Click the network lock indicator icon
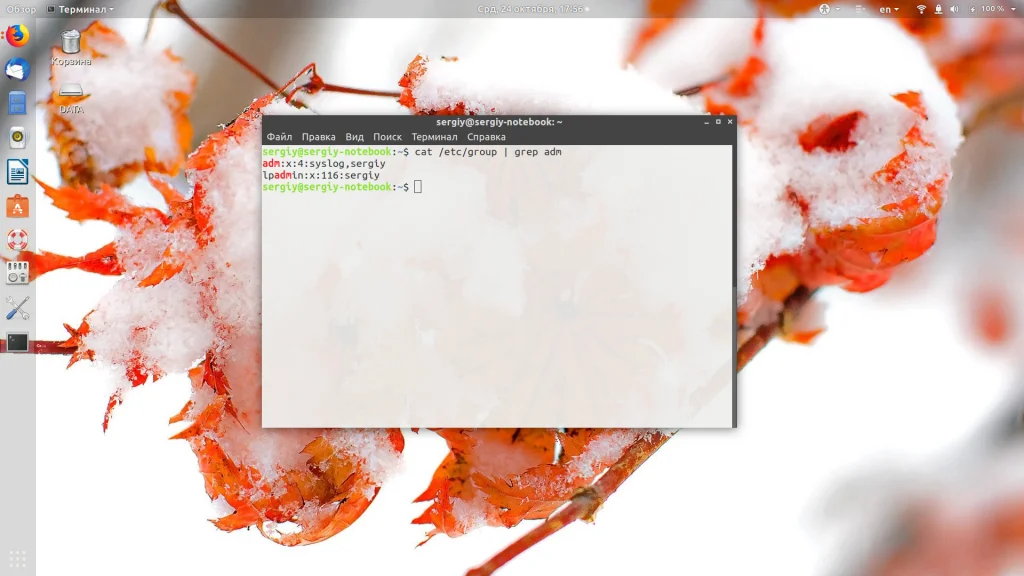 click(938, 9)
